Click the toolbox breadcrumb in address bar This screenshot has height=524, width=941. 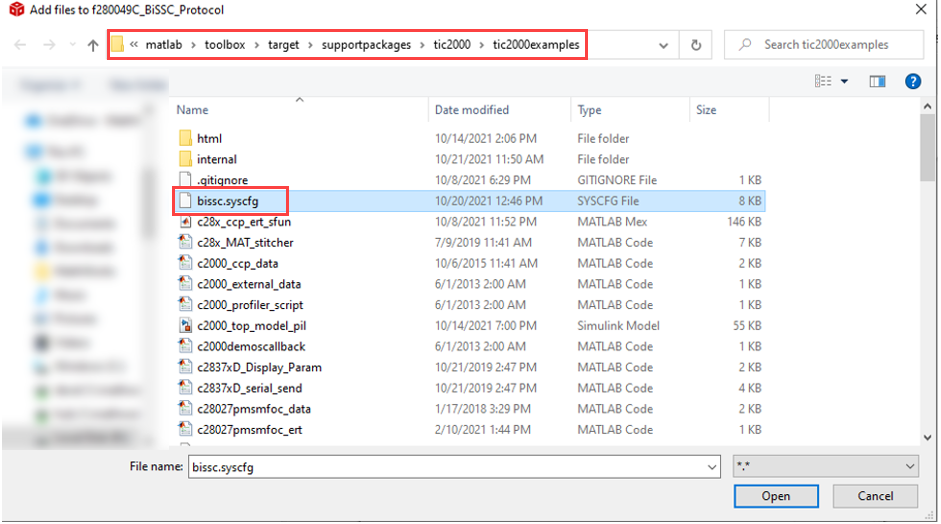pos(225,45)
